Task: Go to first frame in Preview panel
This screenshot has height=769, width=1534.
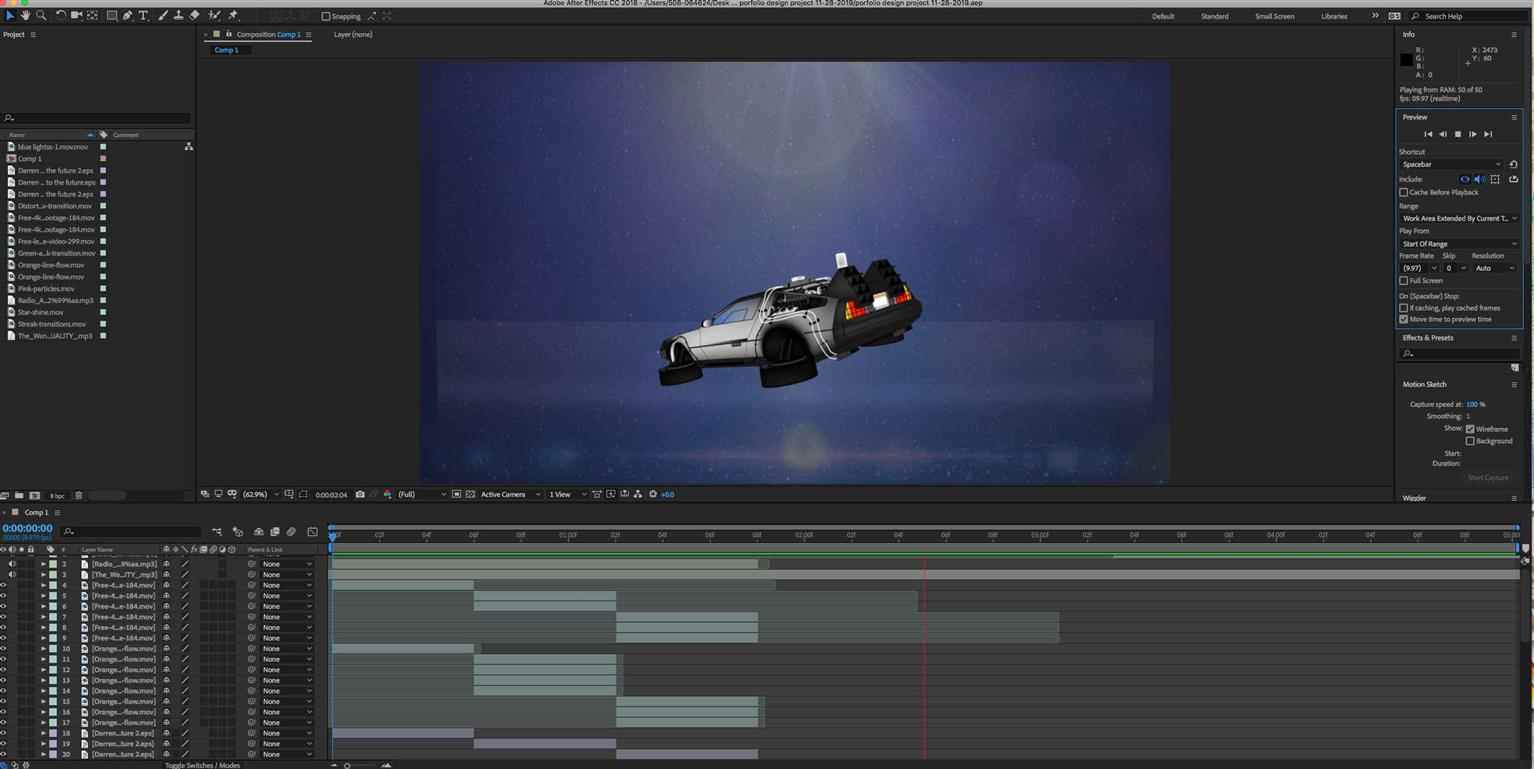Action: [x=1428, y=134]
